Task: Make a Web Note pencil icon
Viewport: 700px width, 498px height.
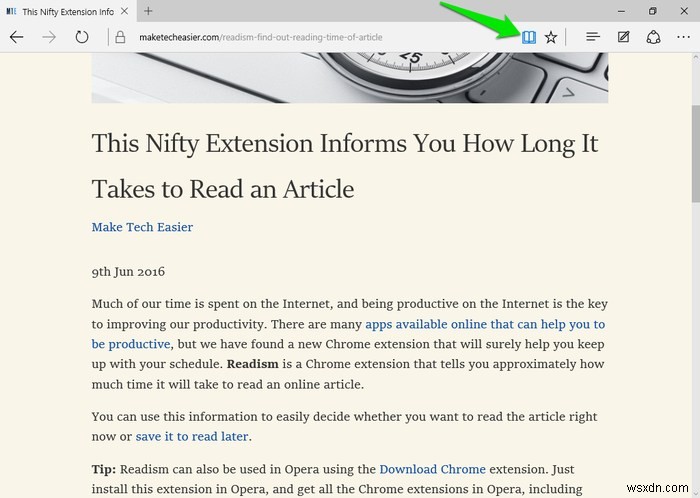Action: 623,37
